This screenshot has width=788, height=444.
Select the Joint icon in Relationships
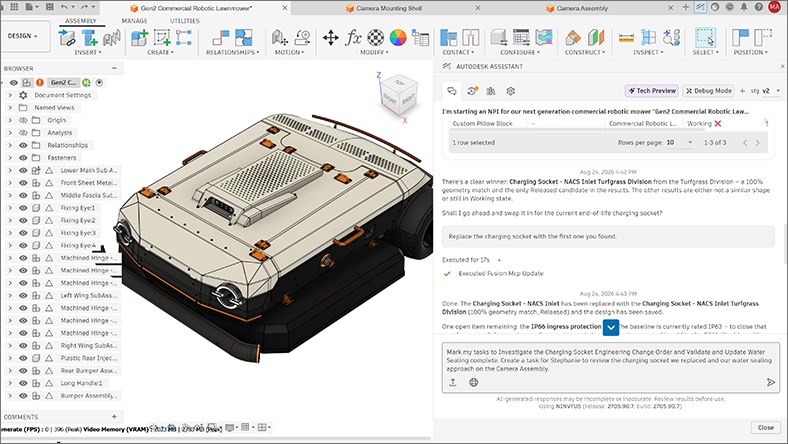pyautogui.click(x=221, y=38)
